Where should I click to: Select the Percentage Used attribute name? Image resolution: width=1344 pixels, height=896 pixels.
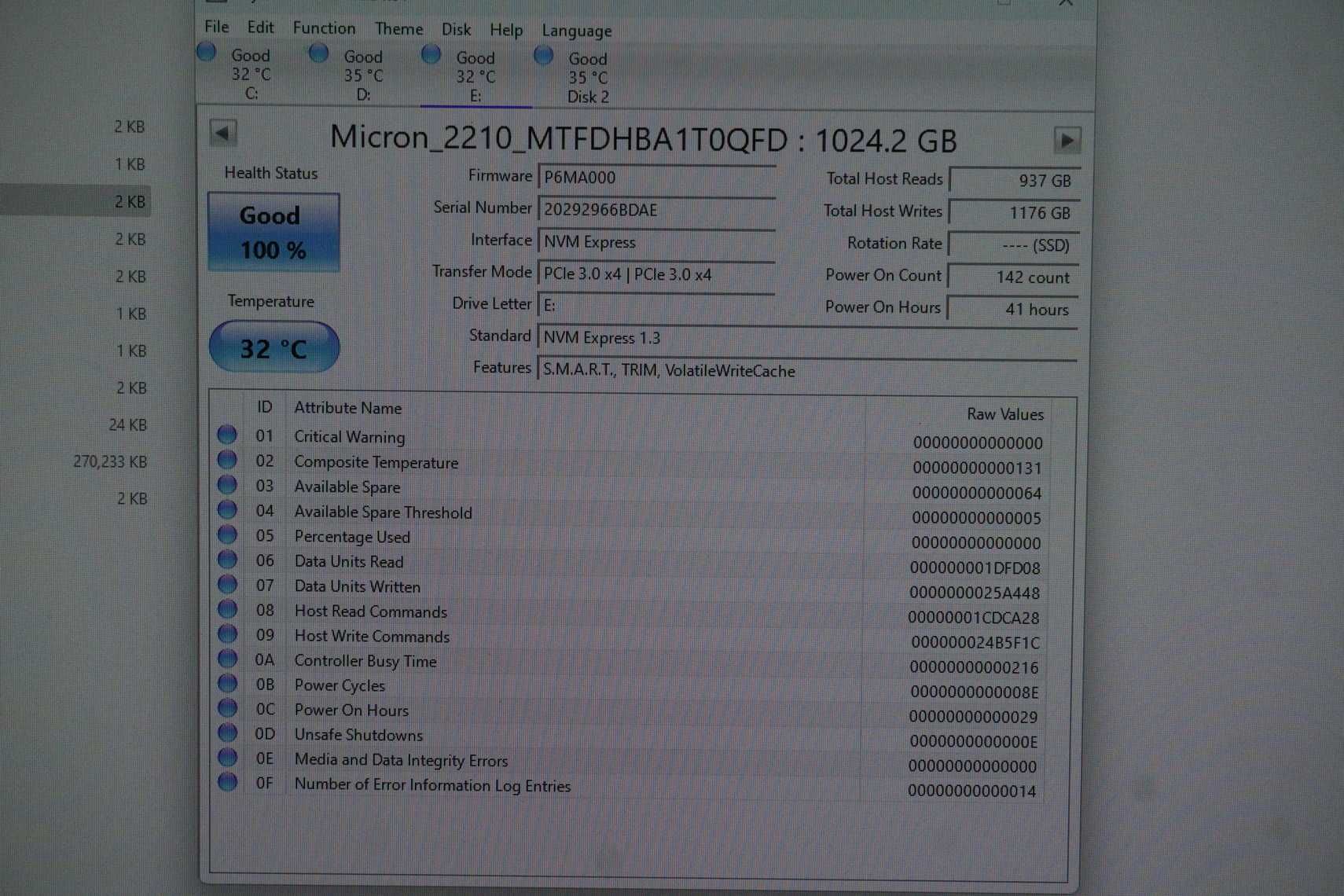352,537
